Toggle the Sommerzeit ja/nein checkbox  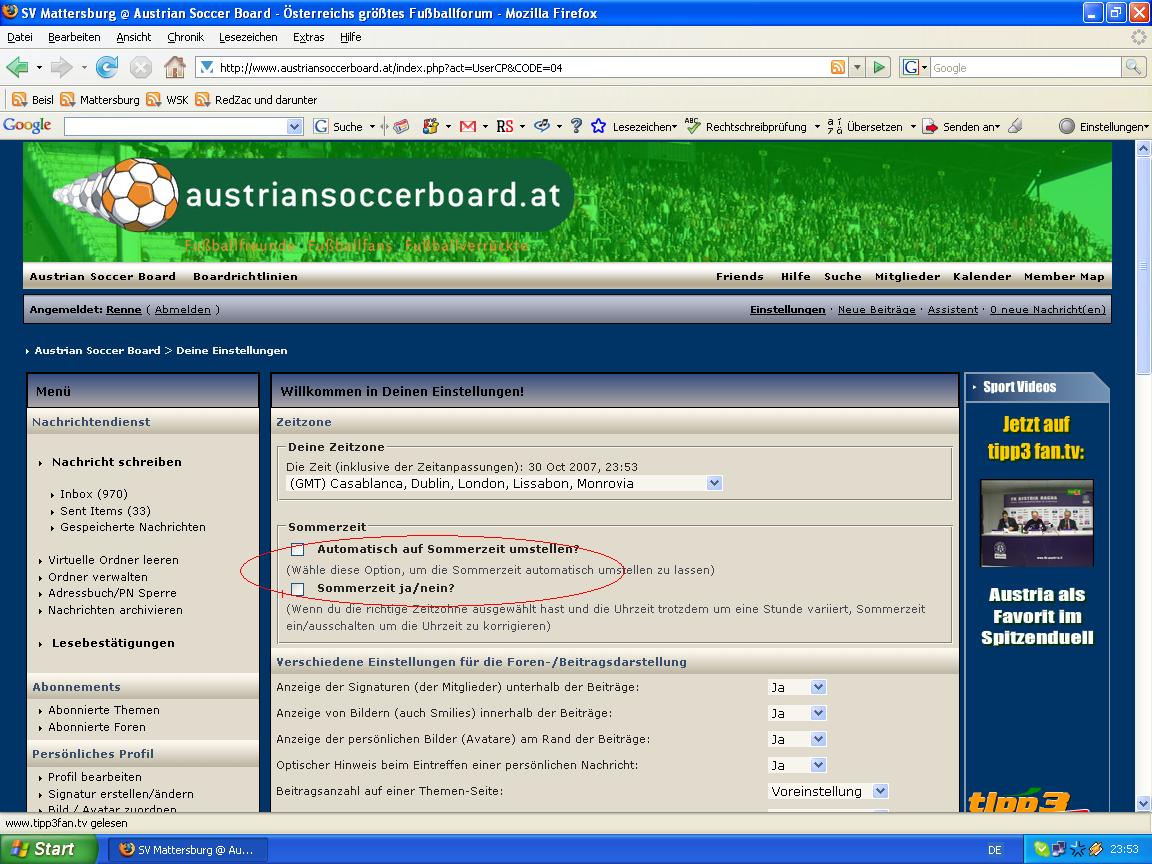coord(298,589)
